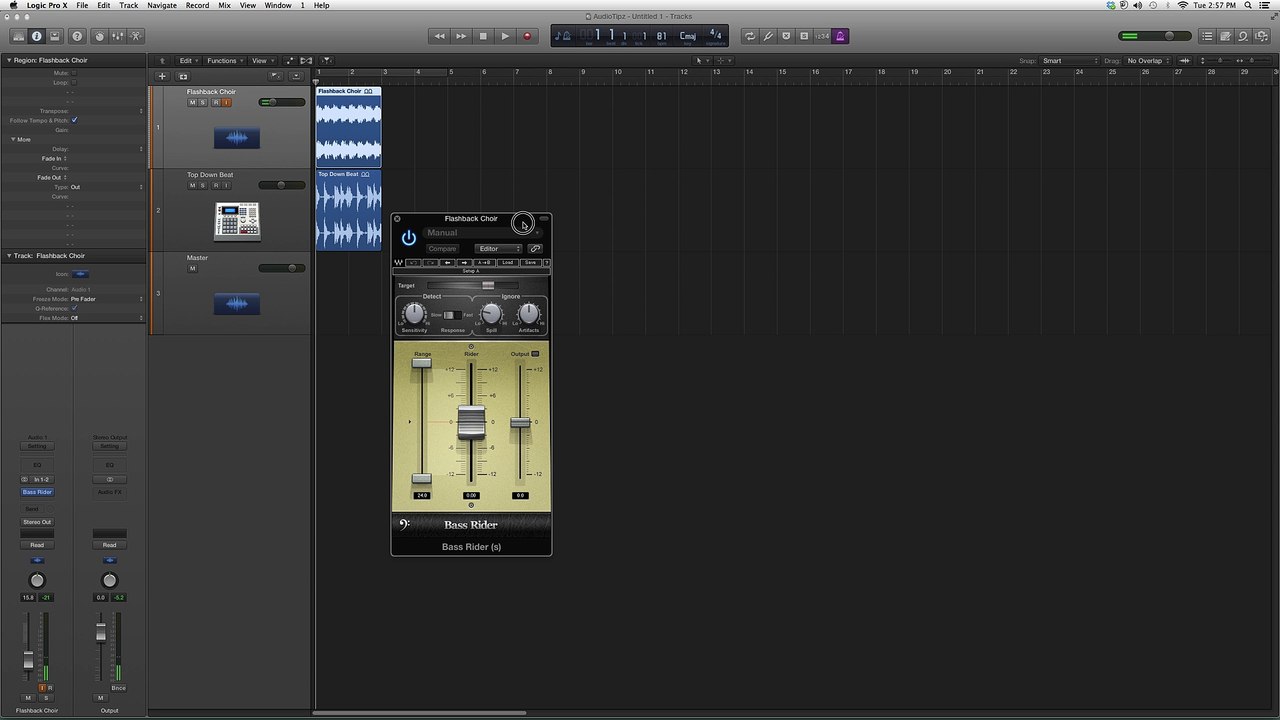Viewport: 1280px width, 720px height.
Task: Start recording with the red record button
Action: pyautogui.click(x=527, y=36)
